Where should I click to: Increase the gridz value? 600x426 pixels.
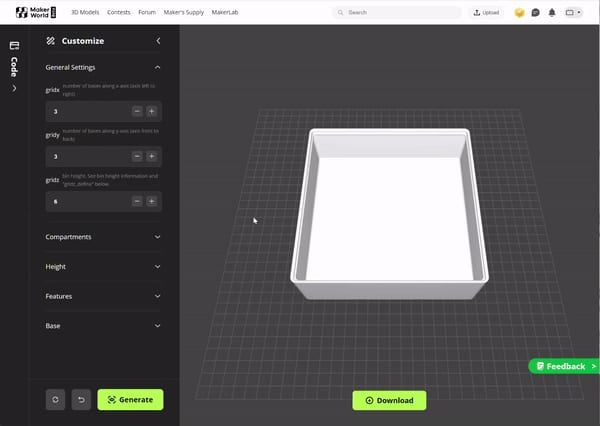(x=152, y=201)
